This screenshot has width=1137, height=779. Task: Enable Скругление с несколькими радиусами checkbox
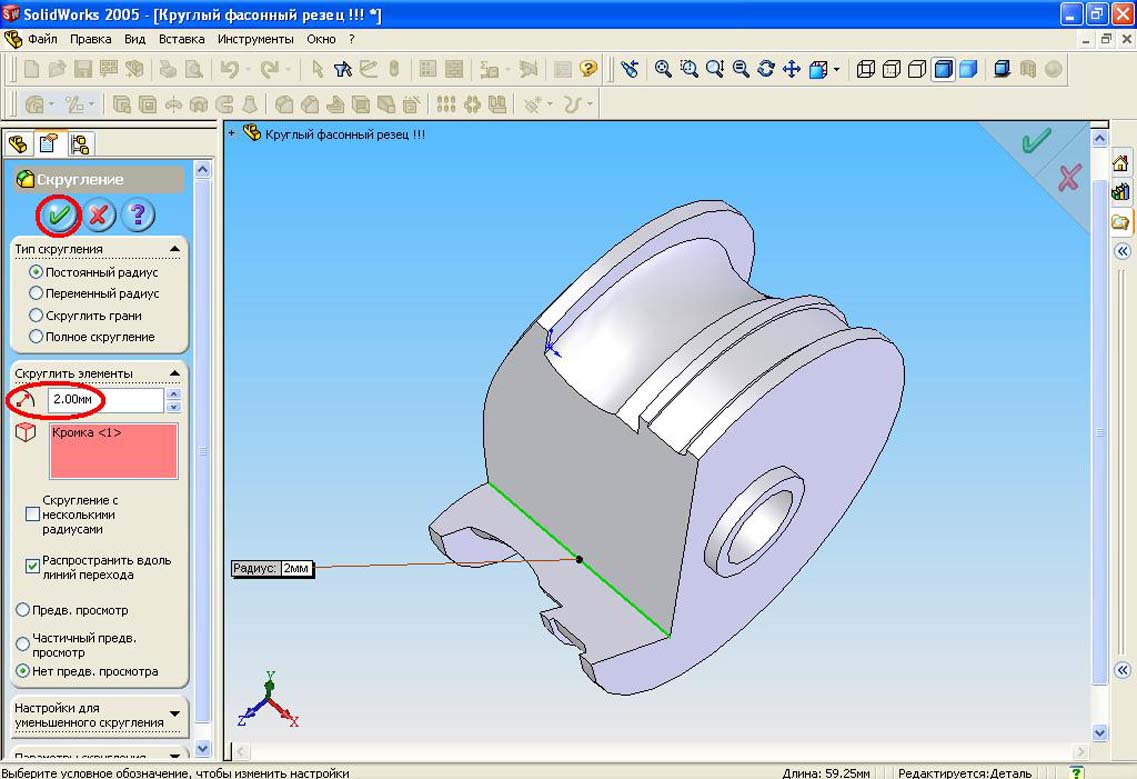[x=32, y=514]
